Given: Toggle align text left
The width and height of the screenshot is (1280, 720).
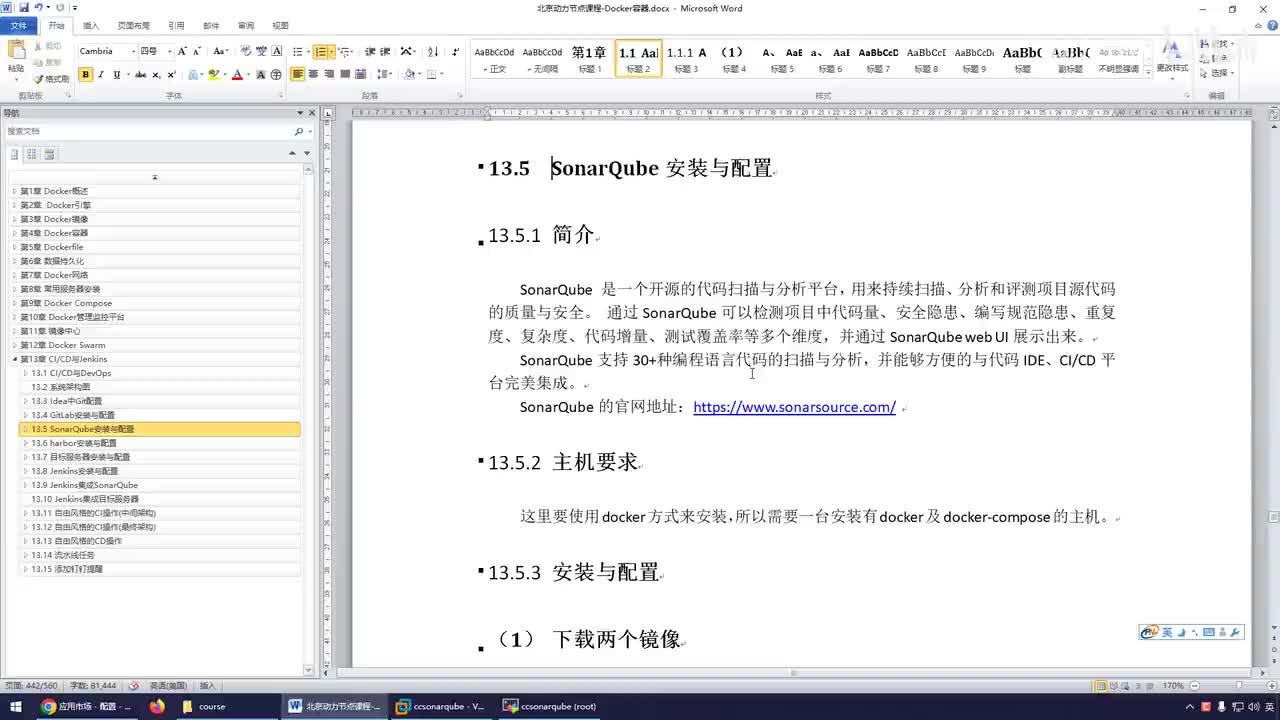Looking at the screenshot, I should pos(298,75).
